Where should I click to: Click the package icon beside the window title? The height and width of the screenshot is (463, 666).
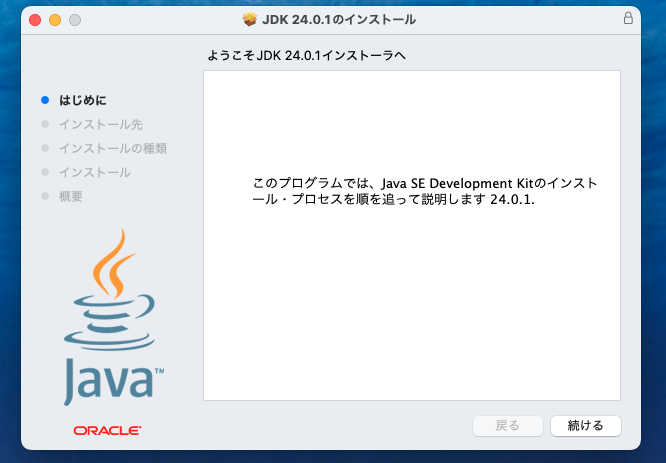coord(250,19)
